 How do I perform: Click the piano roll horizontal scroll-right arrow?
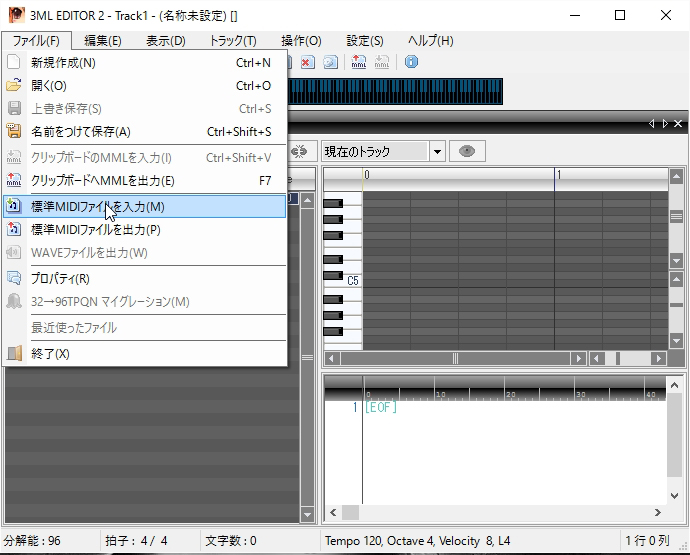click(x=579, y=359)
